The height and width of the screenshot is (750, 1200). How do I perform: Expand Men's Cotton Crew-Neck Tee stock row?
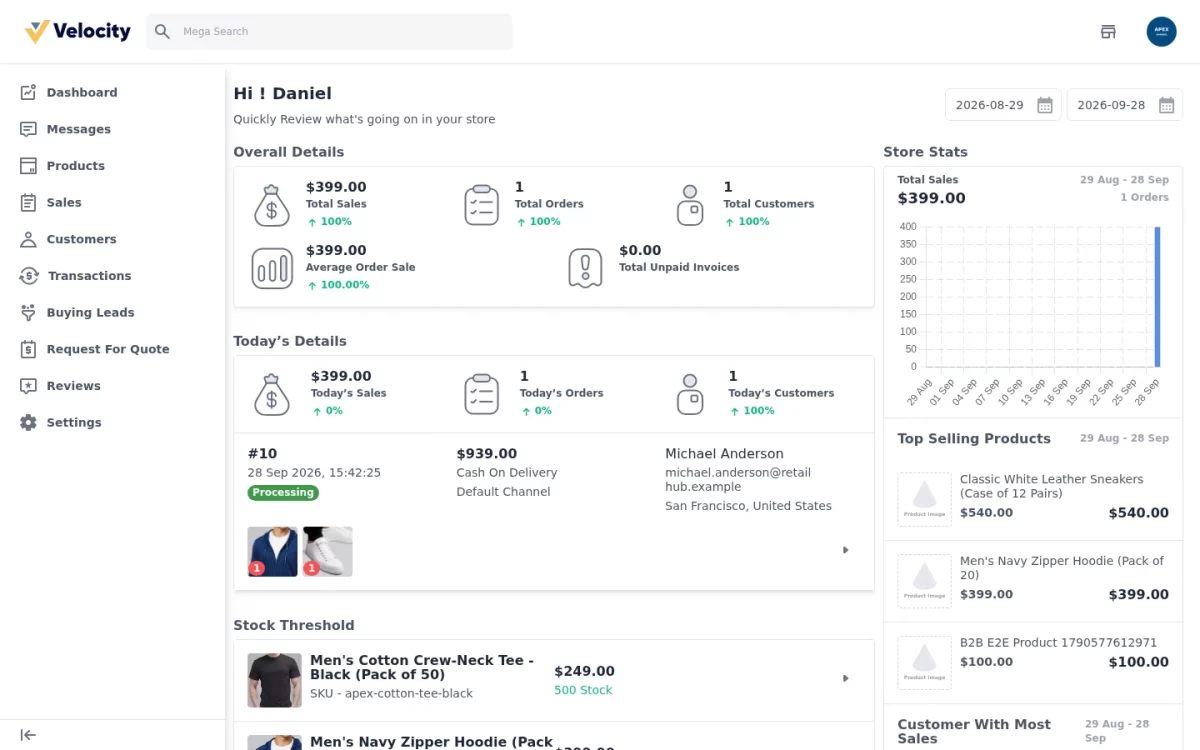pos(845,678)
